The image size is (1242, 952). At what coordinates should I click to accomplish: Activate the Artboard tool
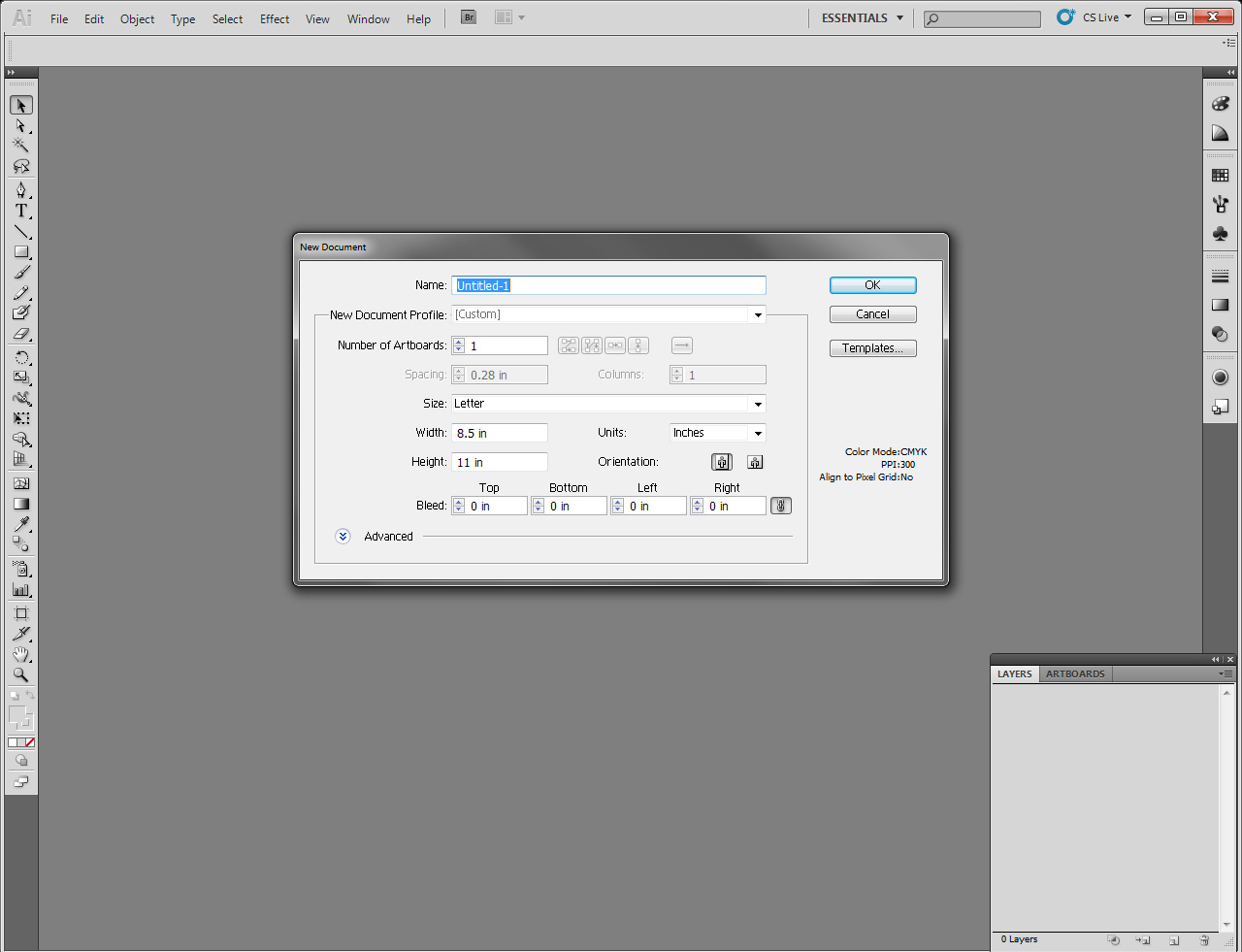click(x=21, y=613)
